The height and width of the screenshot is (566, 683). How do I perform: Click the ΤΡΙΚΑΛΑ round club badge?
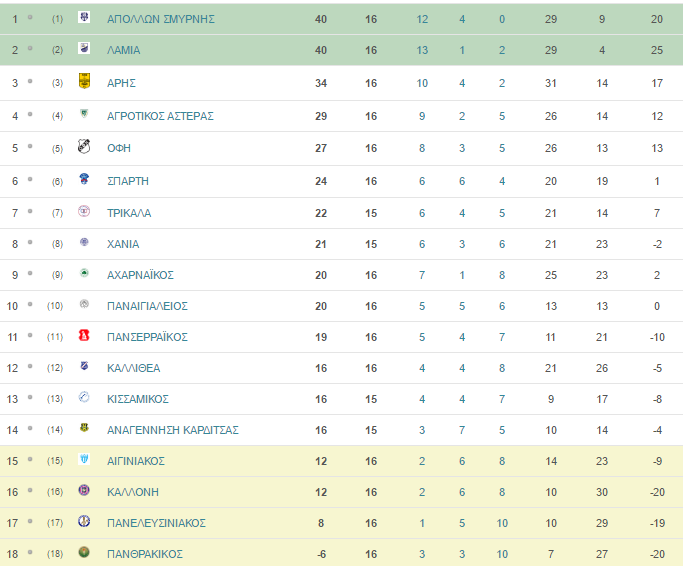pos(84,211)
